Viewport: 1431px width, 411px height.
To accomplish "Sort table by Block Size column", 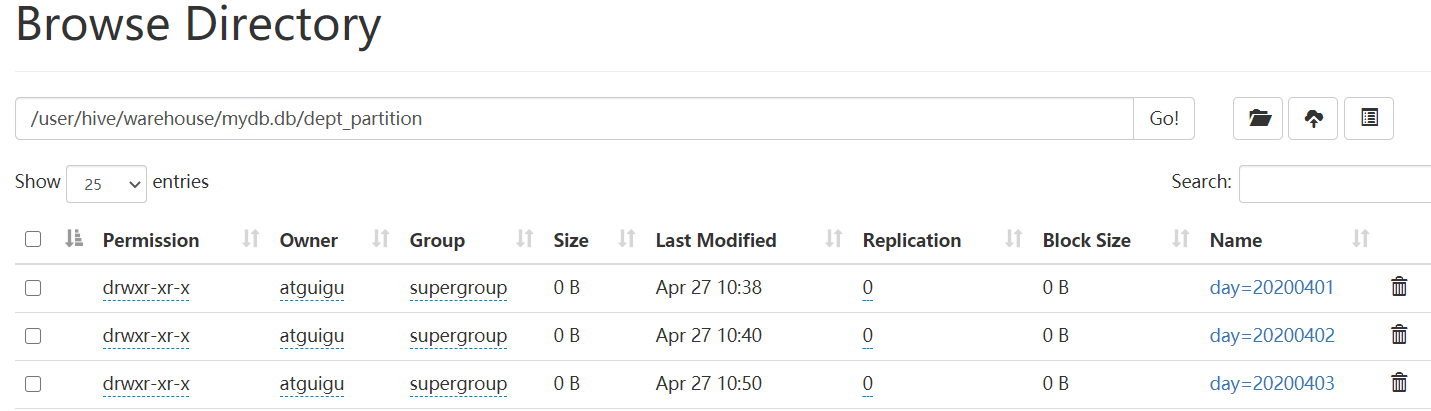I will [1086, 240].
